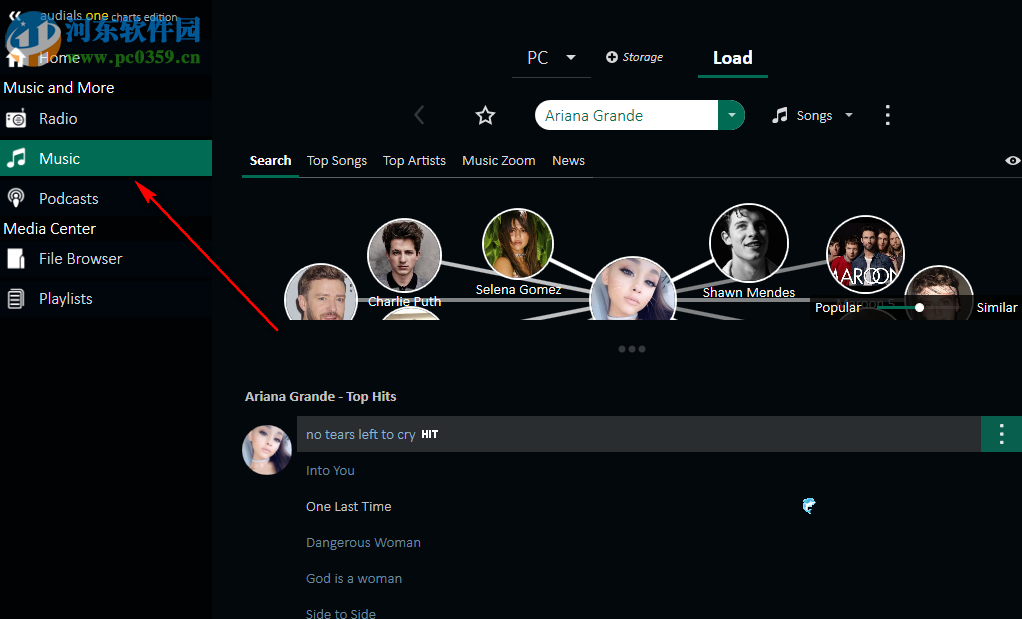Select Shawn Mendes artist bubble
Viewport: 1022px width, 619px height.
point(748,244)
